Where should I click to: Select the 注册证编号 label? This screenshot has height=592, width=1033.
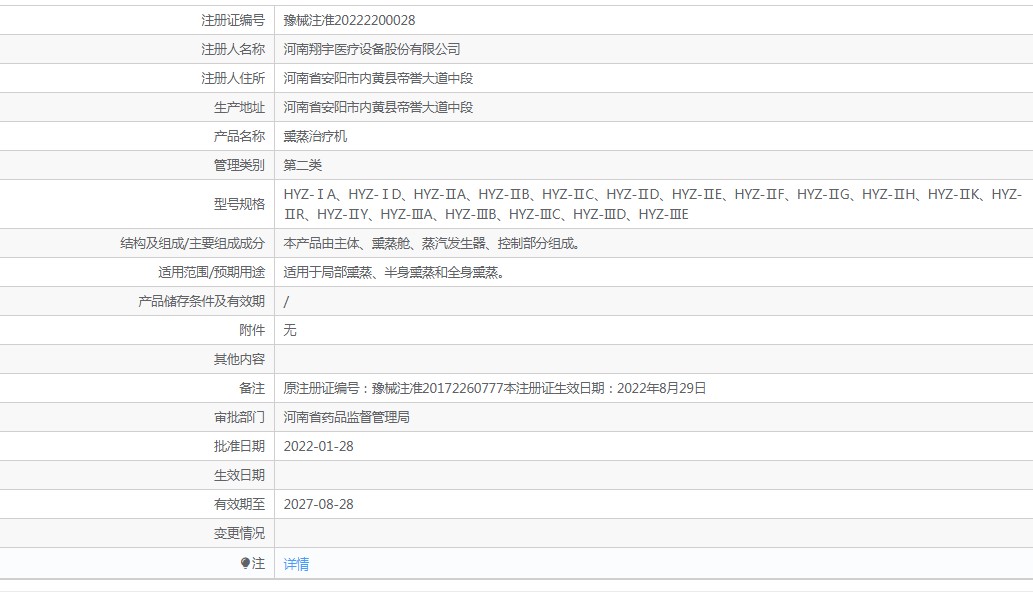tap(233, 20)
